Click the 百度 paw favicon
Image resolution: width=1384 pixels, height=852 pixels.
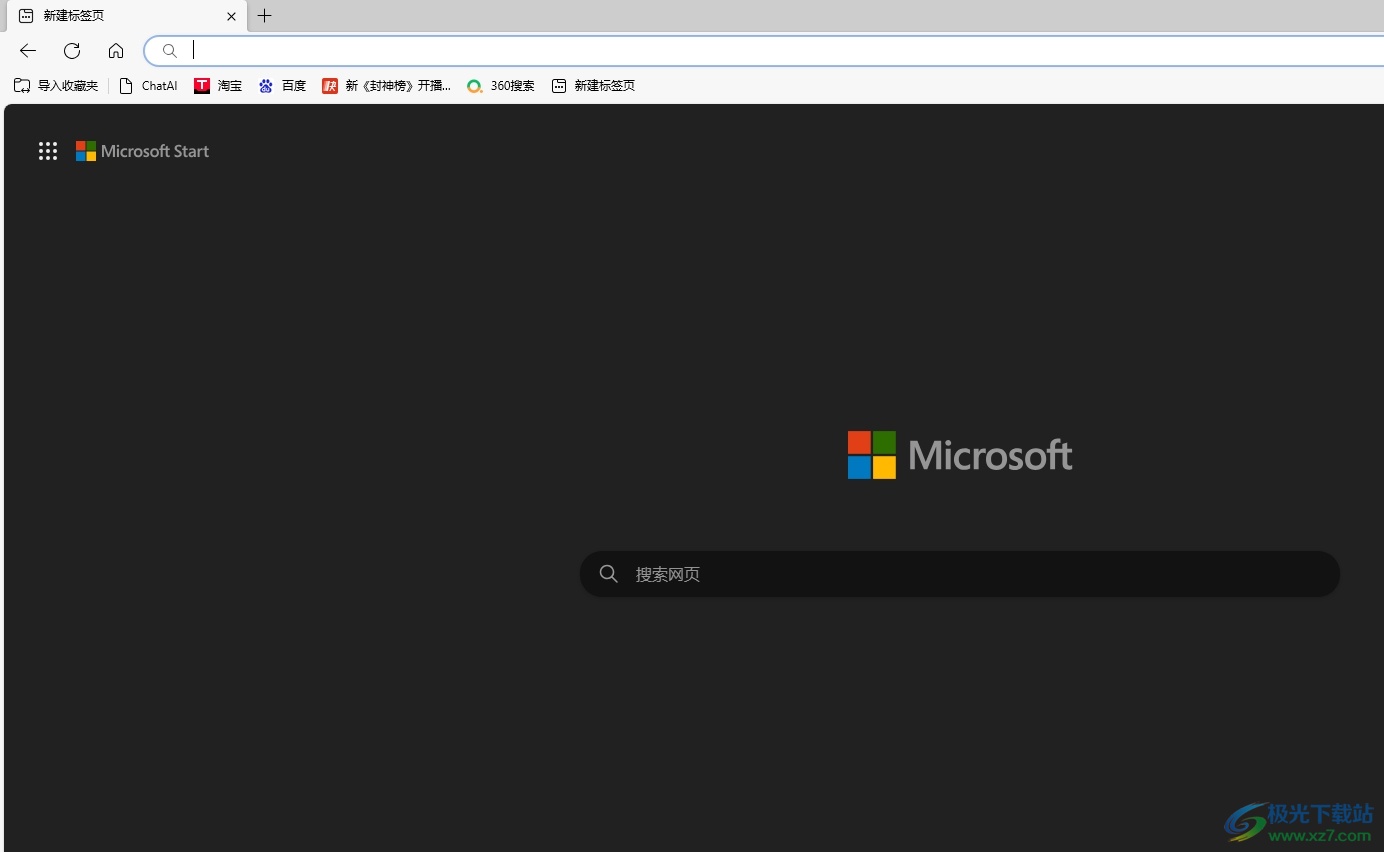coord(266,86)
